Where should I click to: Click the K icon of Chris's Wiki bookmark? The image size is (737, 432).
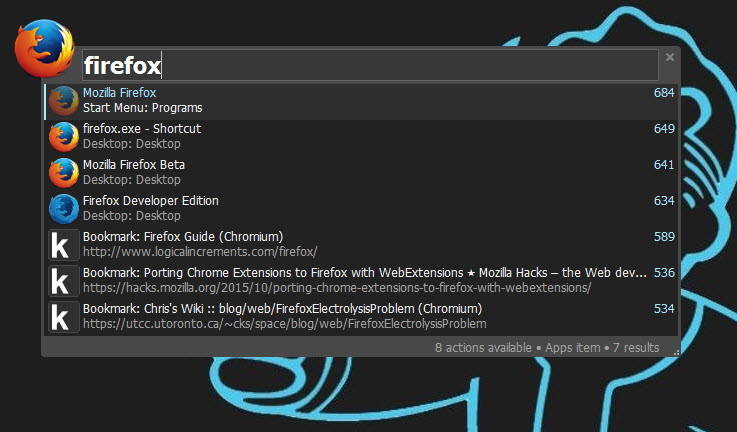click(x=63, y=317)
